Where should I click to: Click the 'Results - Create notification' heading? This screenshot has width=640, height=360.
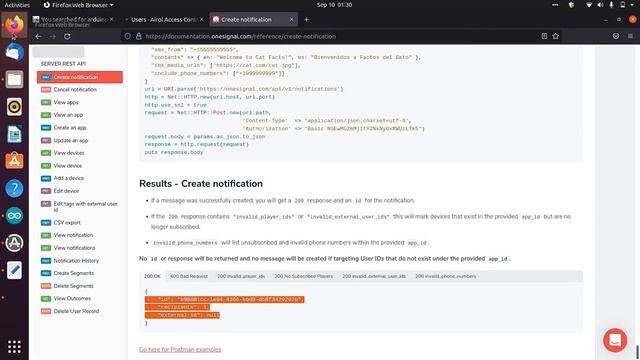tap(201, 184)
